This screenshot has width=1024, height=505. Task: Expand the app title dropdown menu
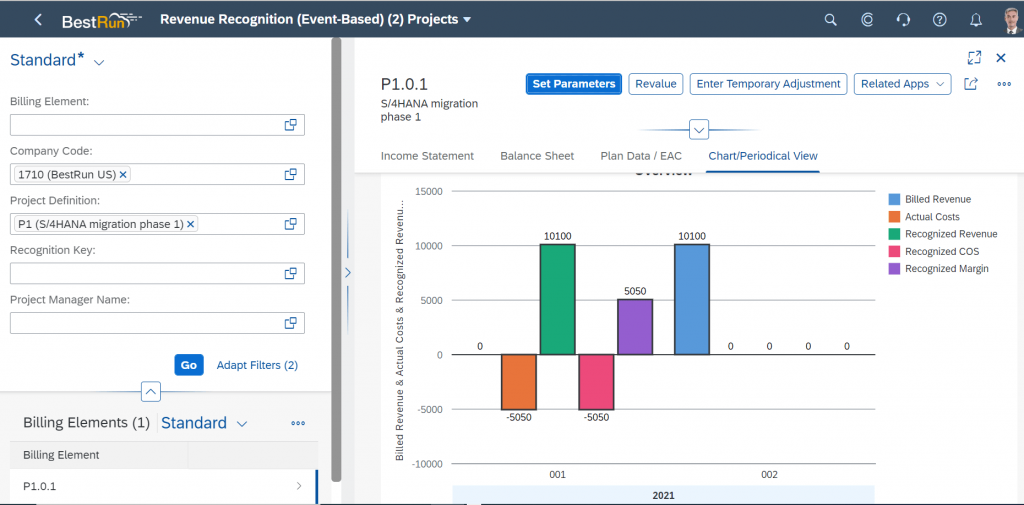[x=467, y=20]
